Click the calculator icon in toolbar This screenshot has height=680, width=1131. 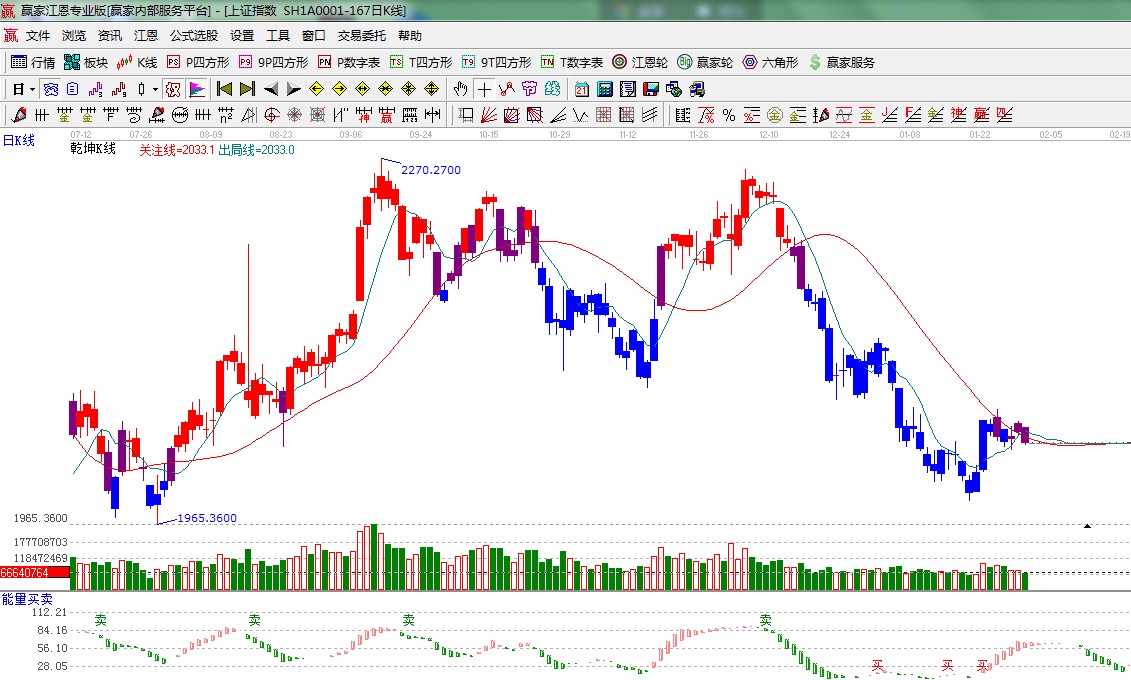click(x=604, y=89)
